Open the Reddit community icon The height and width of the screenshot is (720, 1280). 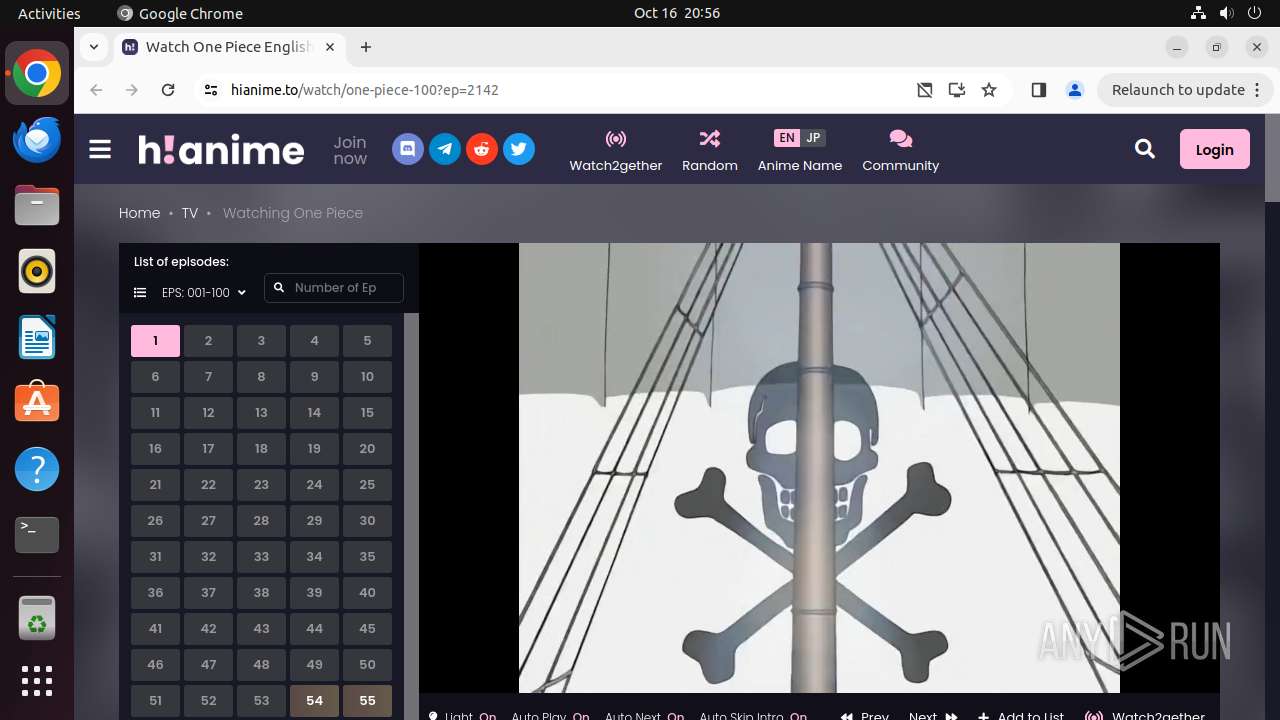tap(482, 149)
